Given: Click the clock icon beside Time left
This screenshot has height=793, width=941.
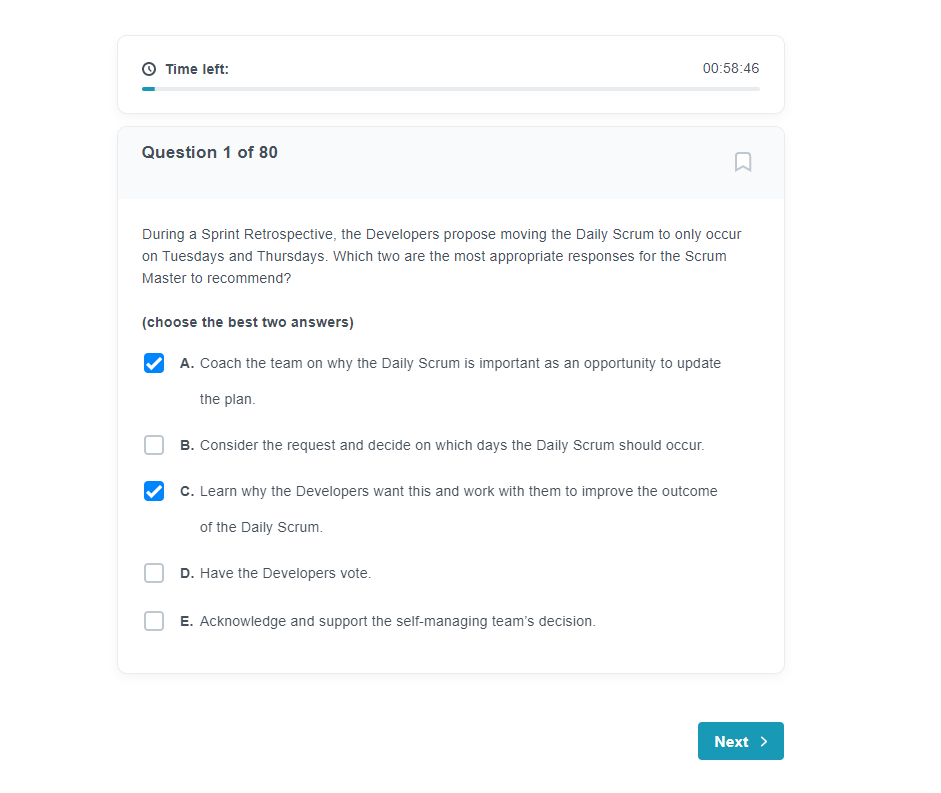Looking at the screenshot, I should pyautogui.click(x=149, y=69).
